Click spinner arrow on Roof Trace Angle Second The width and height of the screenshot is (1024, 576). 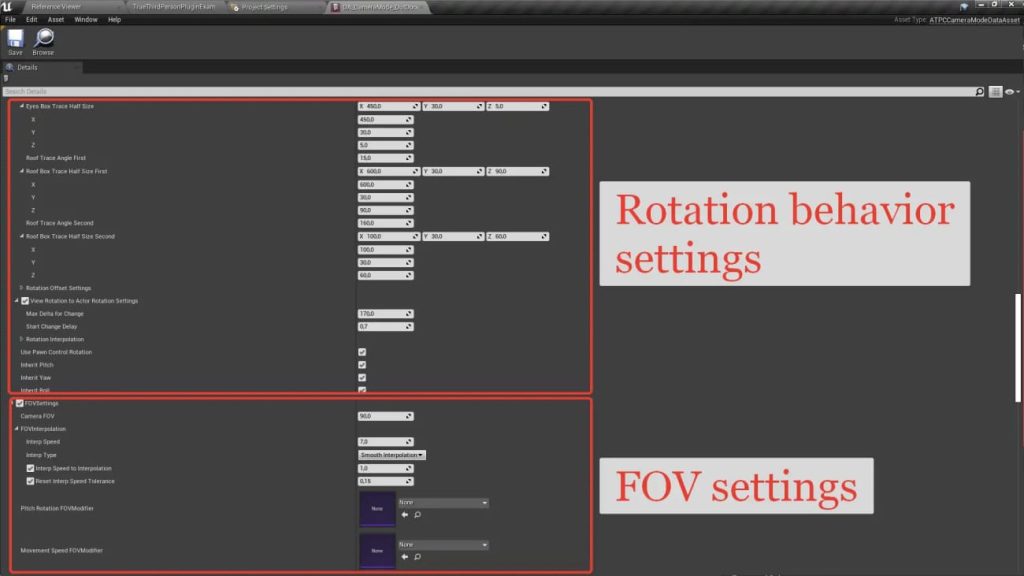[409, 223]
